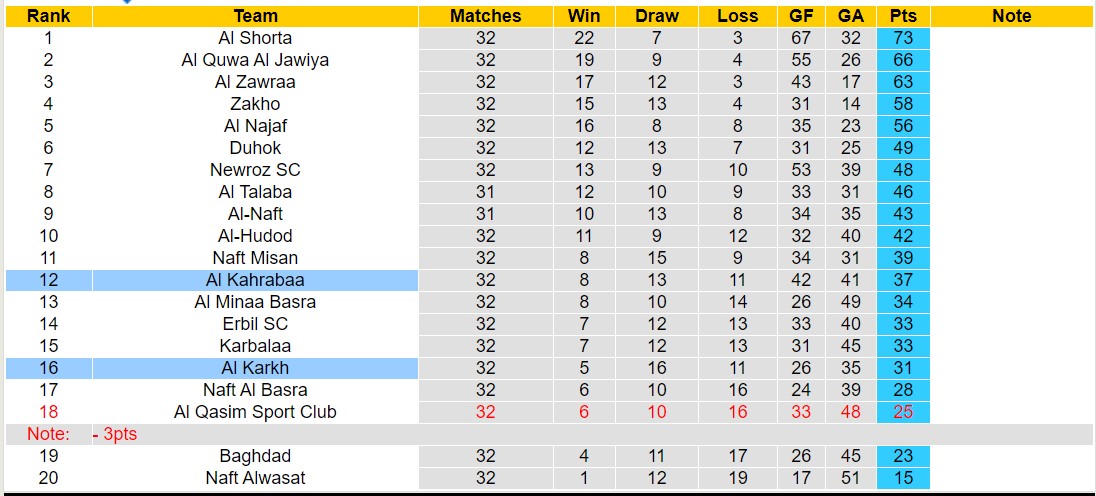Select highlighted Al Kahrabaa row
The image size is (1096, 496).
point(255,280)
